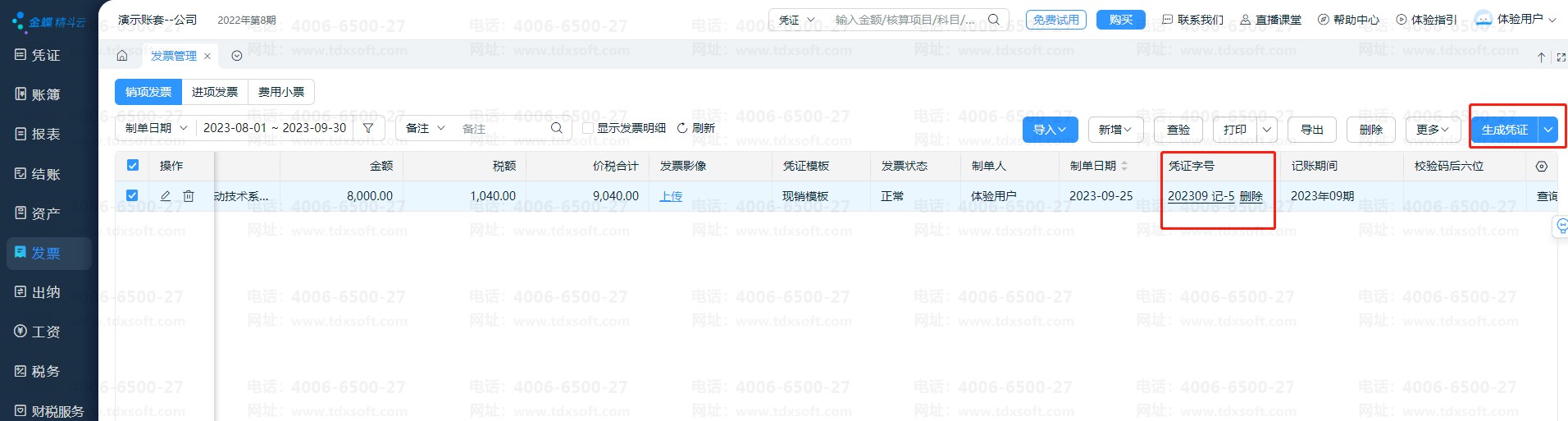Uncheck the first invoice row checkbox

click(133, 195)
